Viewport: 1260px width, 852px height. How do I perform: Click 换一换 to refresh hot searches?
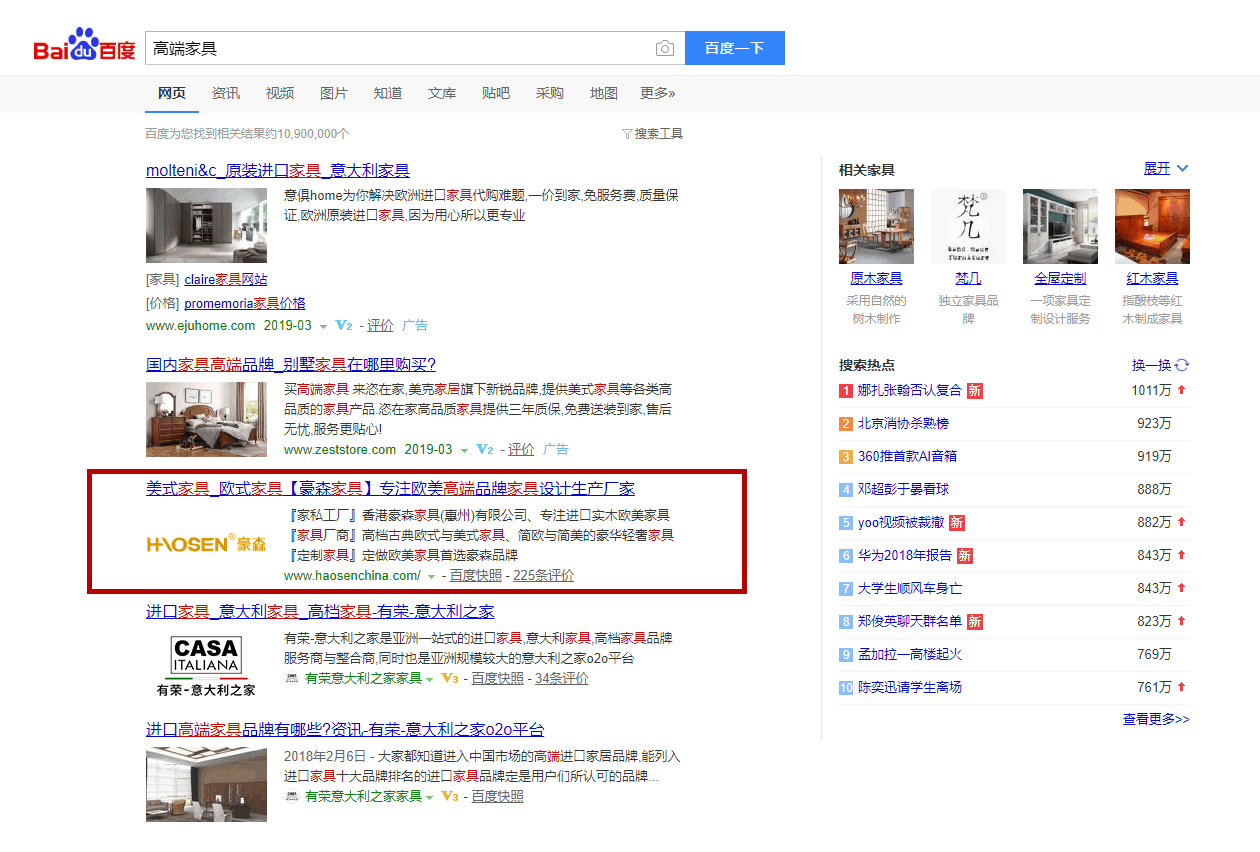point(1151,365)
